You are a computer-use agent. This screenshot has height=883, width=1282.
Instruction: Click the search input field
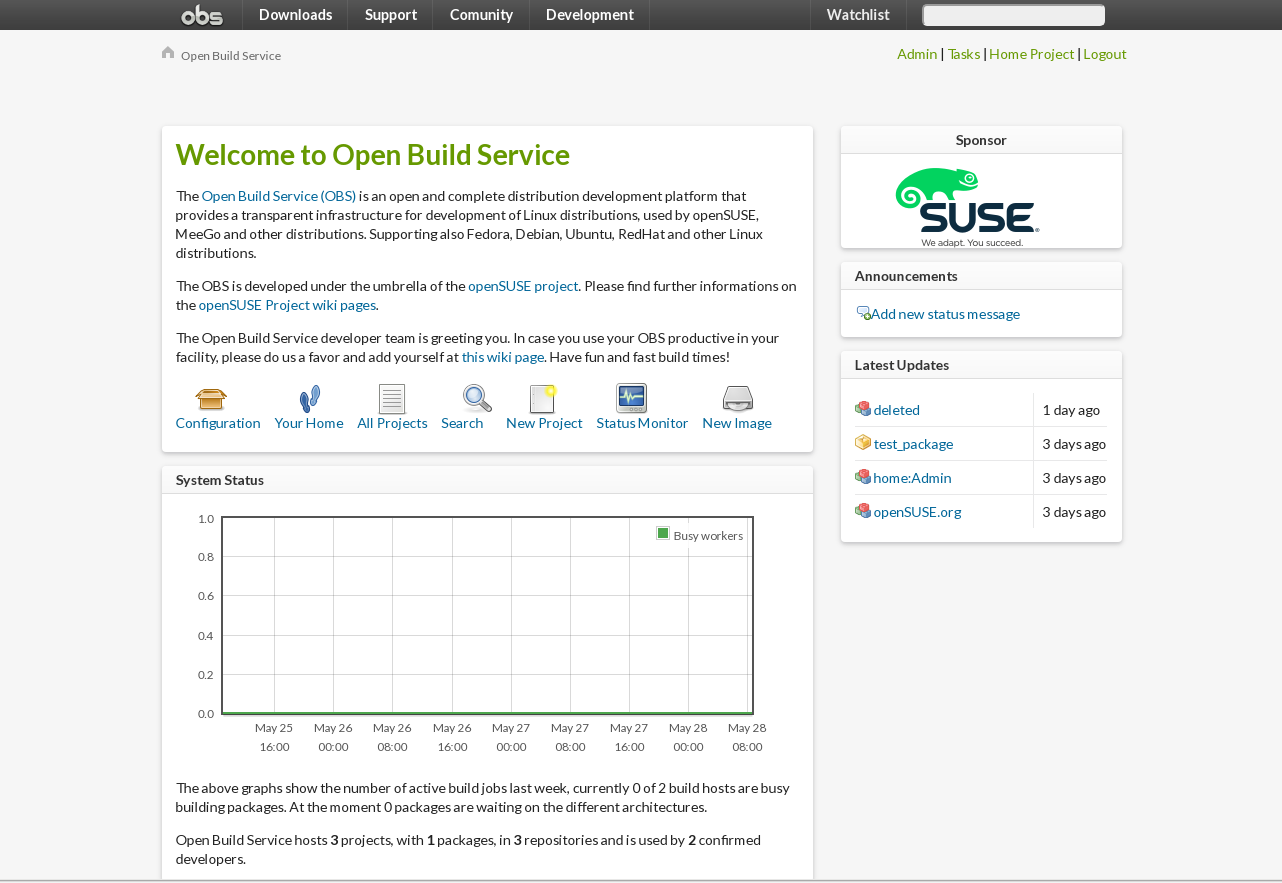click(x=1013, y=14)
